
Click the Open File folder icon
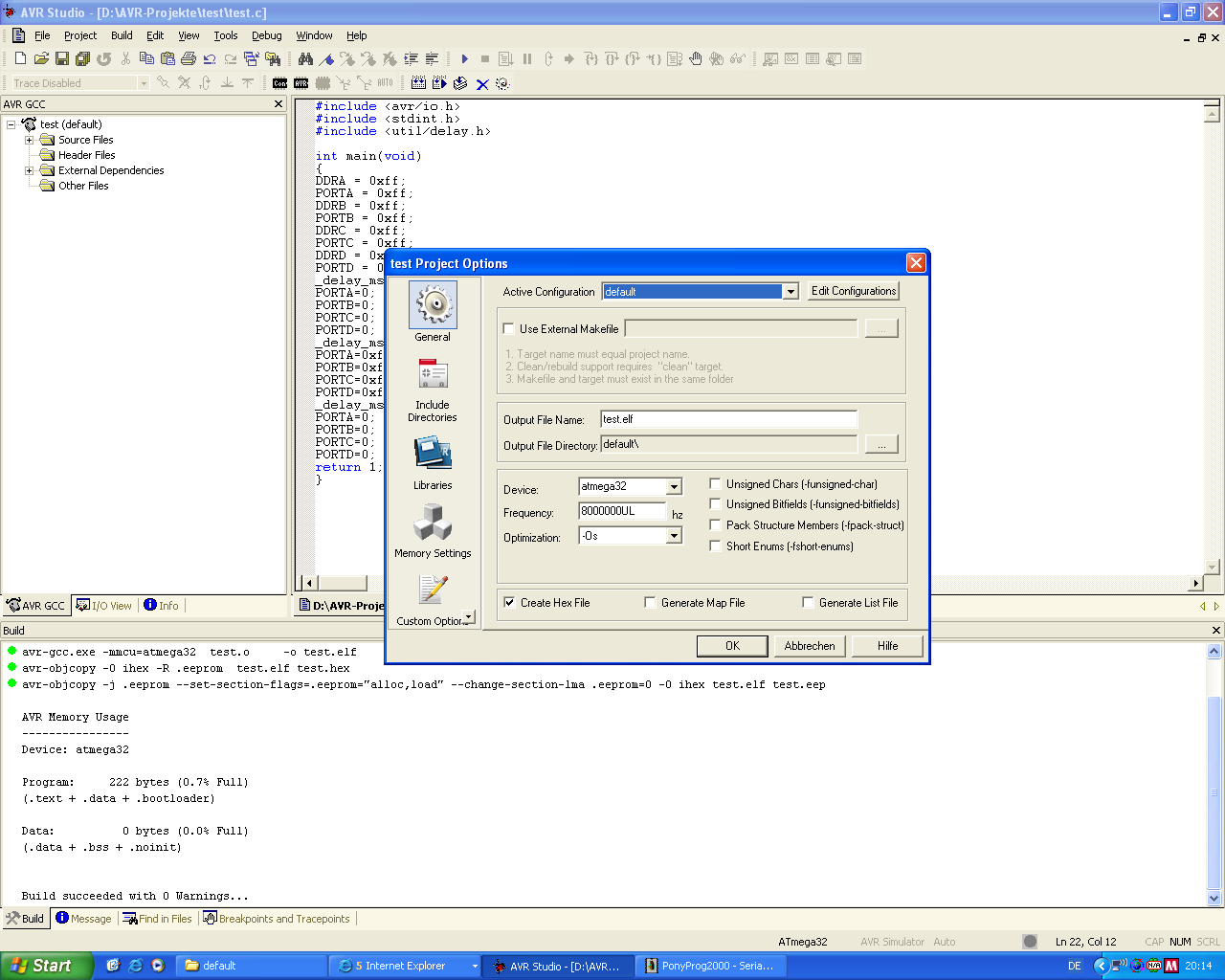click(41, 59)
